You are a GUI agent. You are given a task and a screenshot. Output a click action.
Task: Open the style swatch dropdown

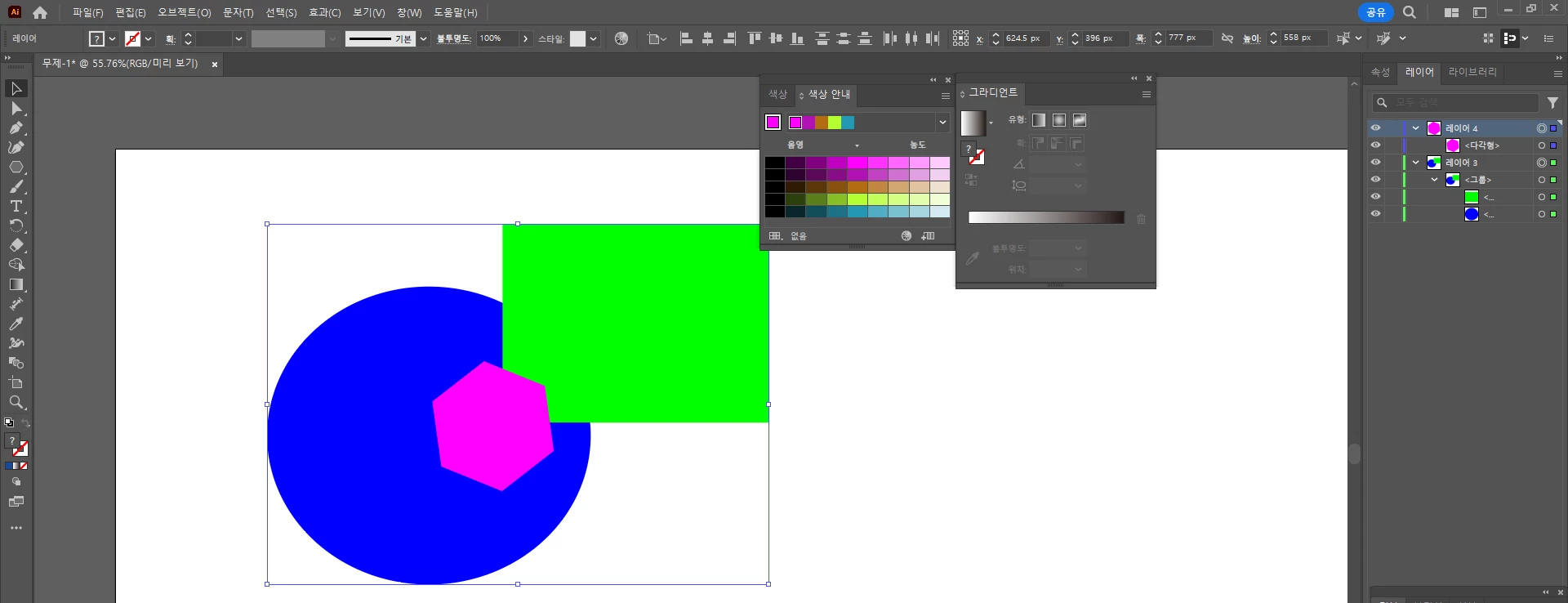[x=593, y=38]
